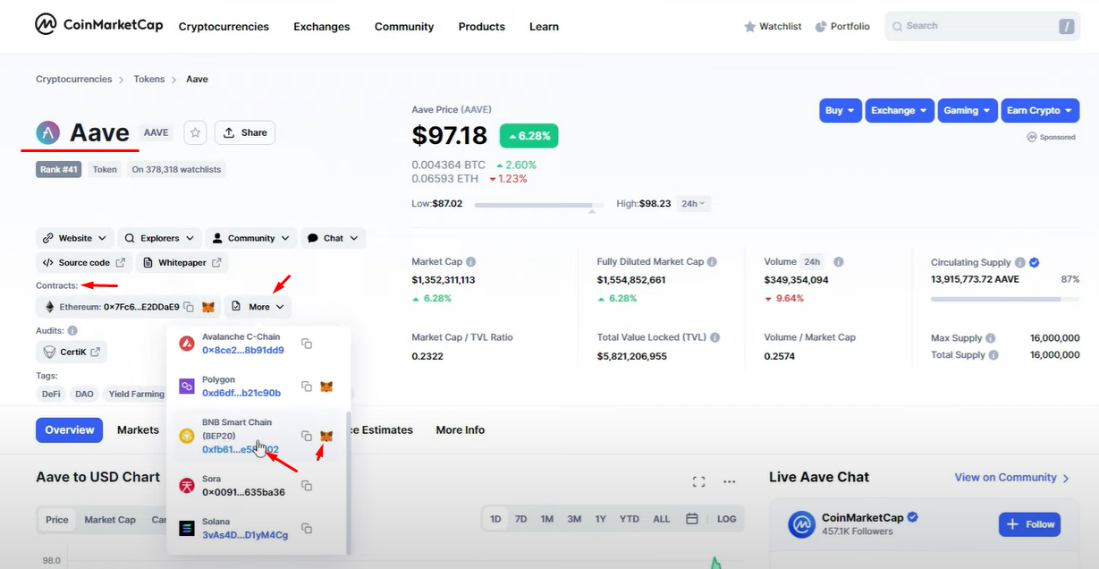The image size is (1099, 569).
Task: Copy the BNB Smart Chain contract address
Action: pos(306,436)
